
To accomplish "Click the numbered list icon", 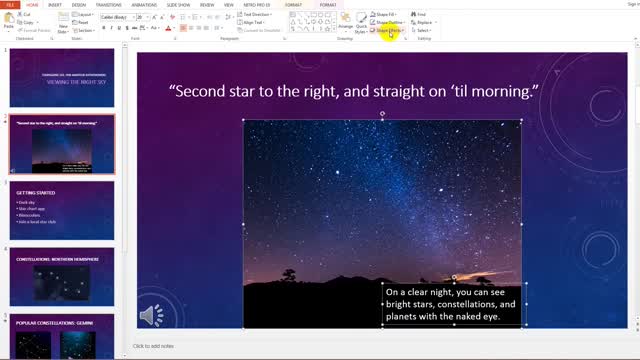I will [196, 17].
